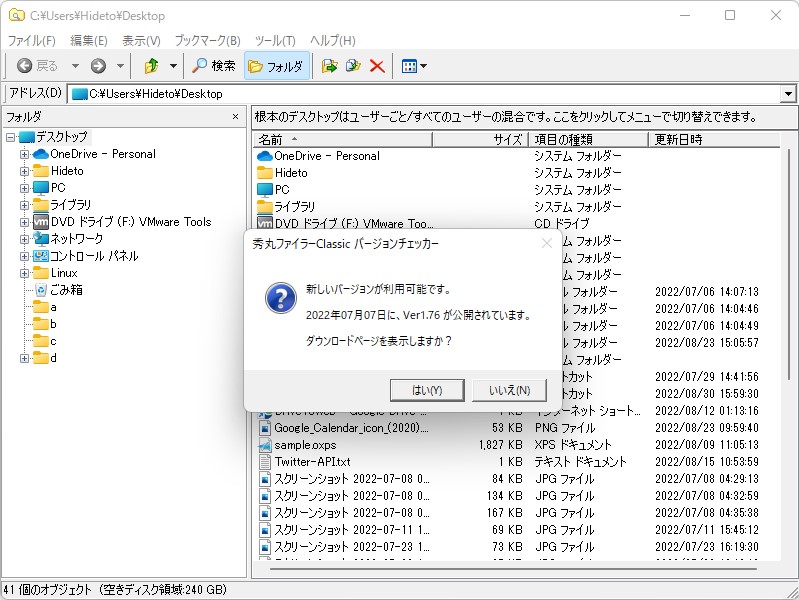Close the version checker dialog
This screenshot has height=600, width=799.
(547, 243)
